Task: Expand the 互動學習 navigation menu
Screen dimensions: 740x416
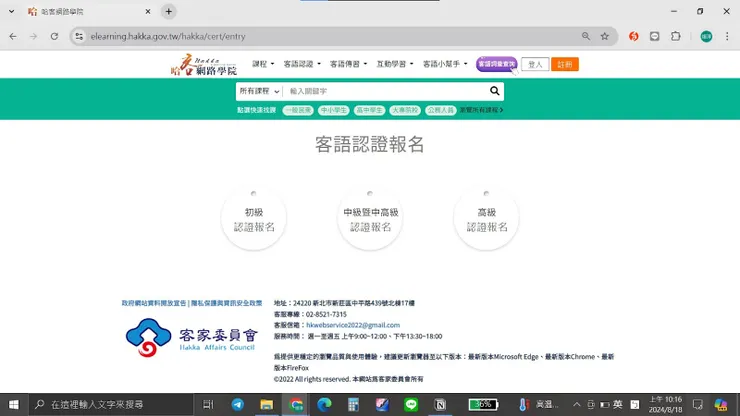Action: click(x=395, y=64)
